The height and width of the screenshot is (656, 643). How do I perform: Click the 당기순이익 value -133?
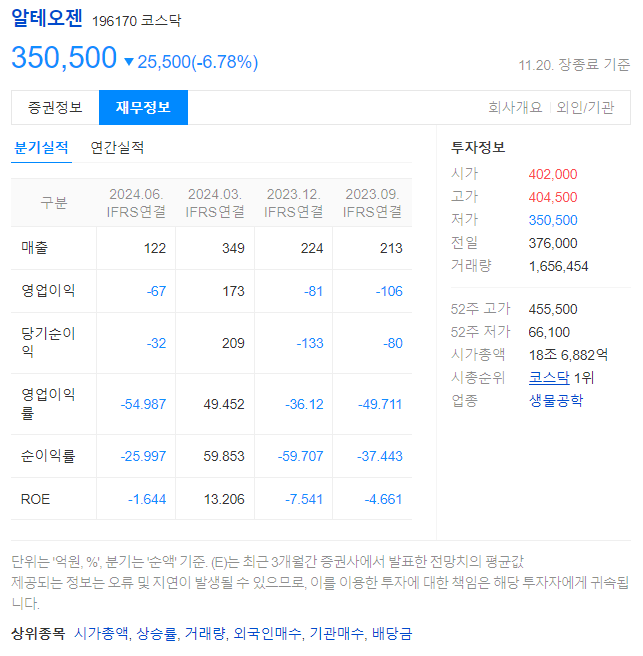pos(310,343)
